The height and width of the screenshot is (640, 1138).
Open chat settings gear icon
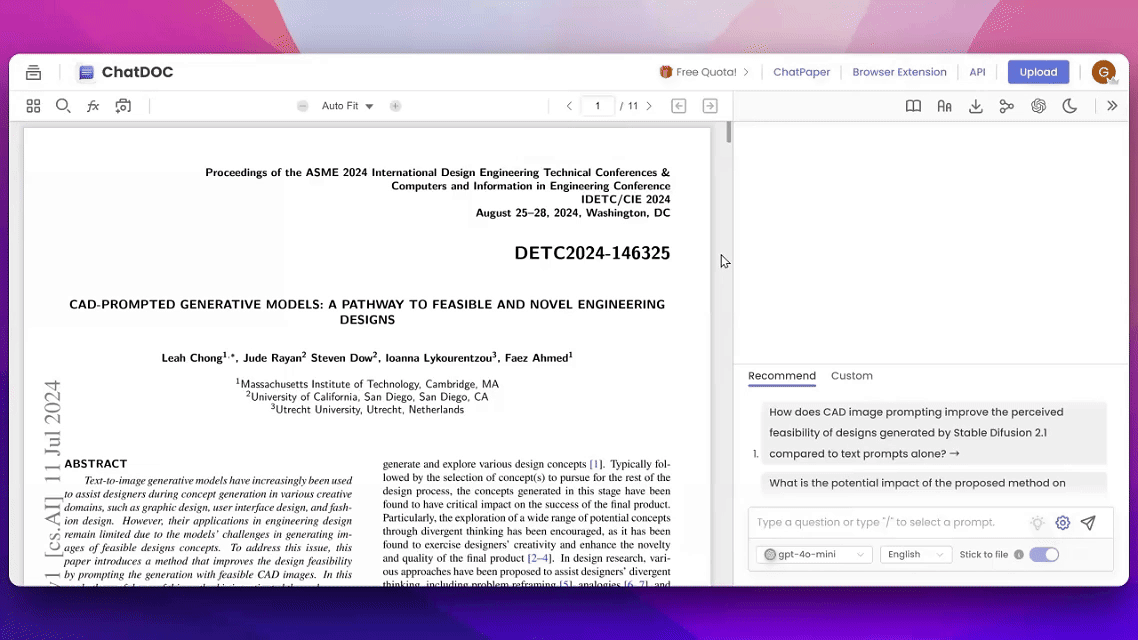click(1062, 522)
